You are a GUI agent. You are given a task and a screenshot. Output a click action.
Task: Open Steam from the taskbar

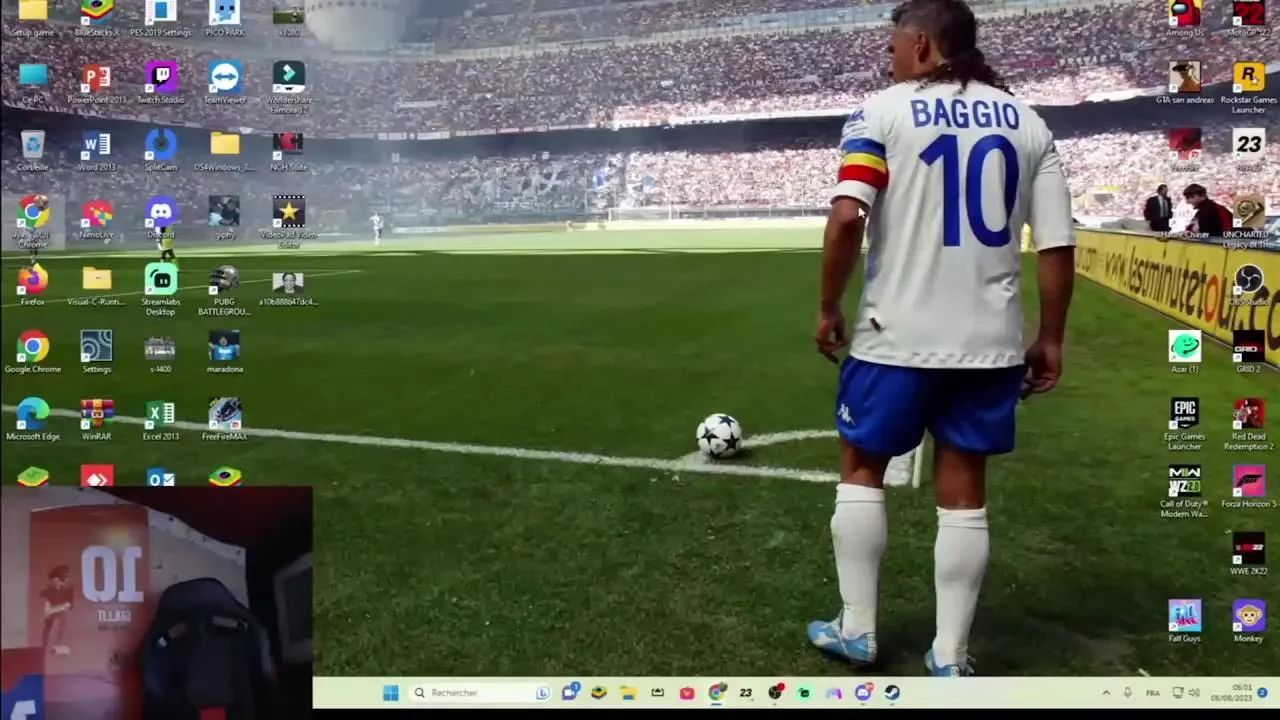pyautogui.click(x=892, y=692)
